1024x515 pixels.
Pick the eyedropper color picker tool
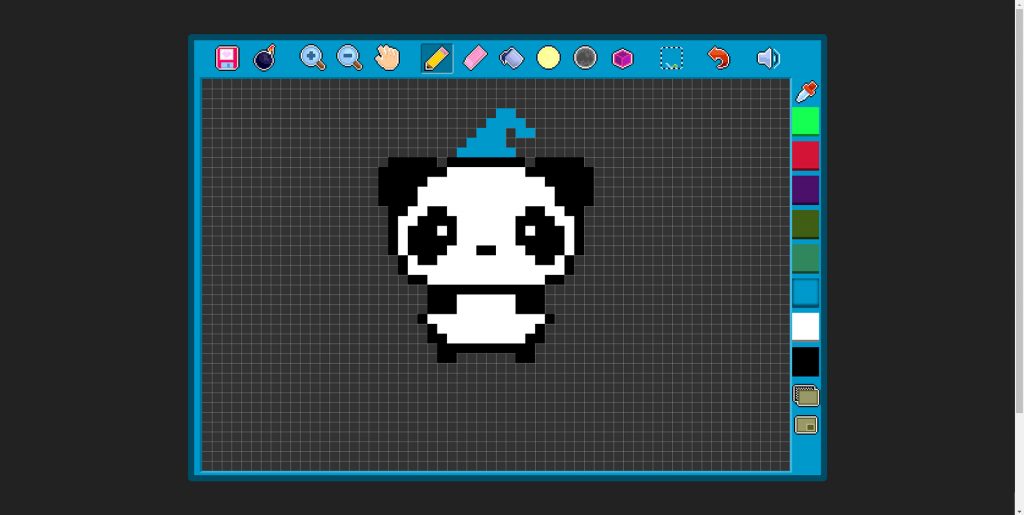[807, 91]
